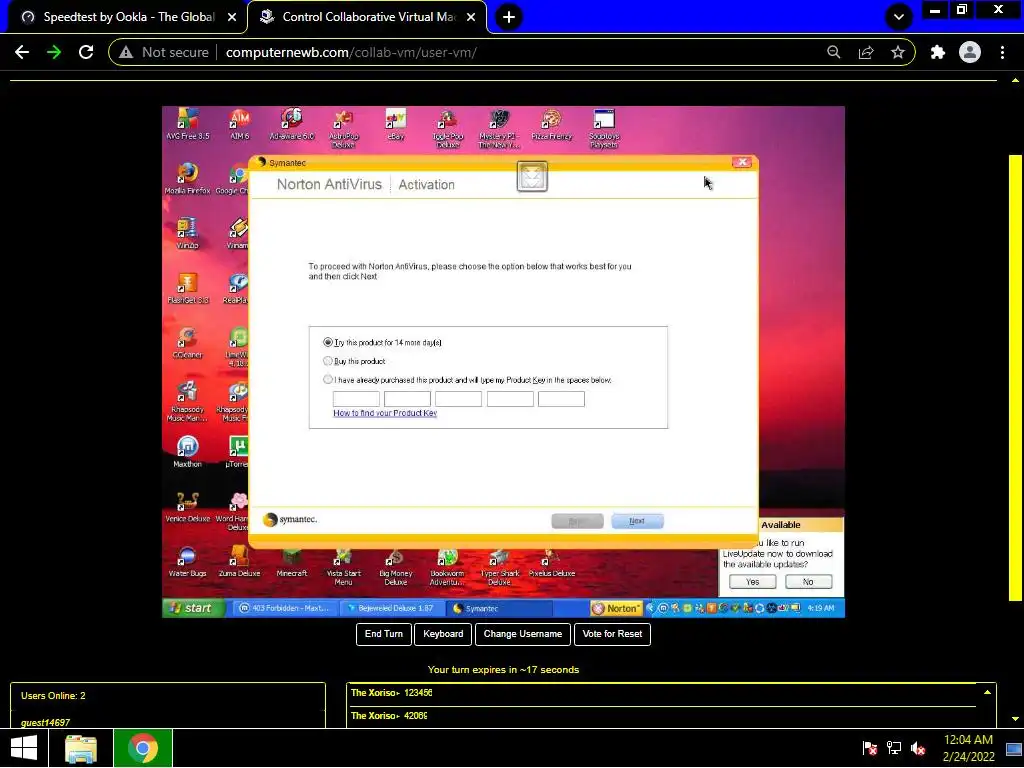This screenshot has height=768, width=1024.
Task: Open the AIM 6 desktop shortcut
Action: pos(240,124)
